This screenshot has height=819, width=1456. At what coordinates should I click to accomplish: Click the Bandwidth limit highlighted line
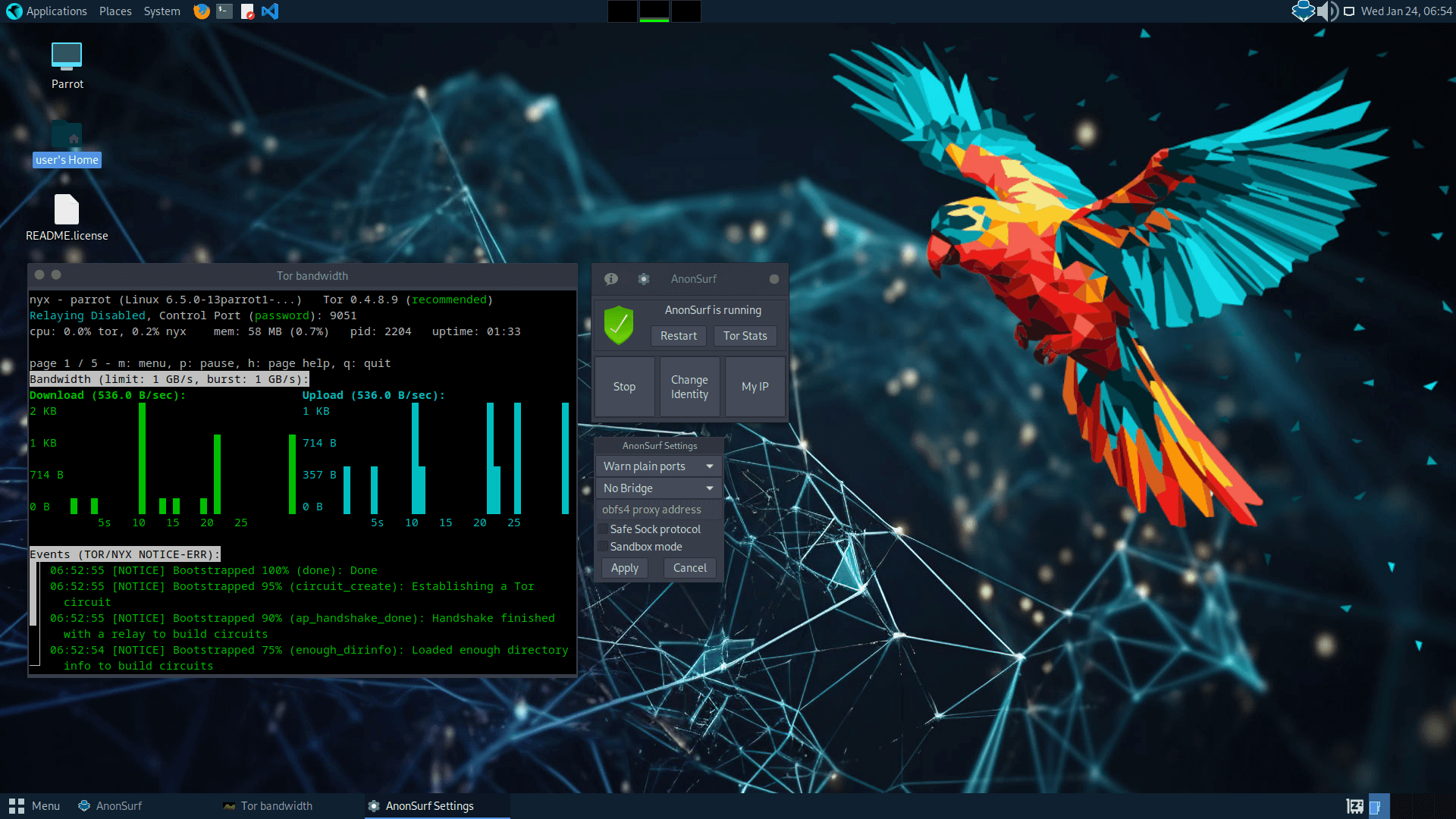[x=168, y=379]
